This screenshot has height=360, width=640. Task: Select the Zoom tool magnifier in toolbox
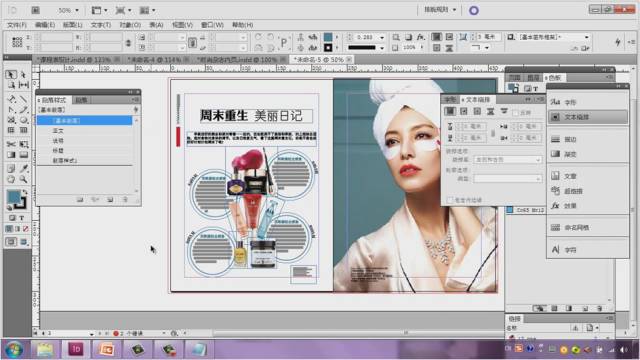tap(24, 179)
